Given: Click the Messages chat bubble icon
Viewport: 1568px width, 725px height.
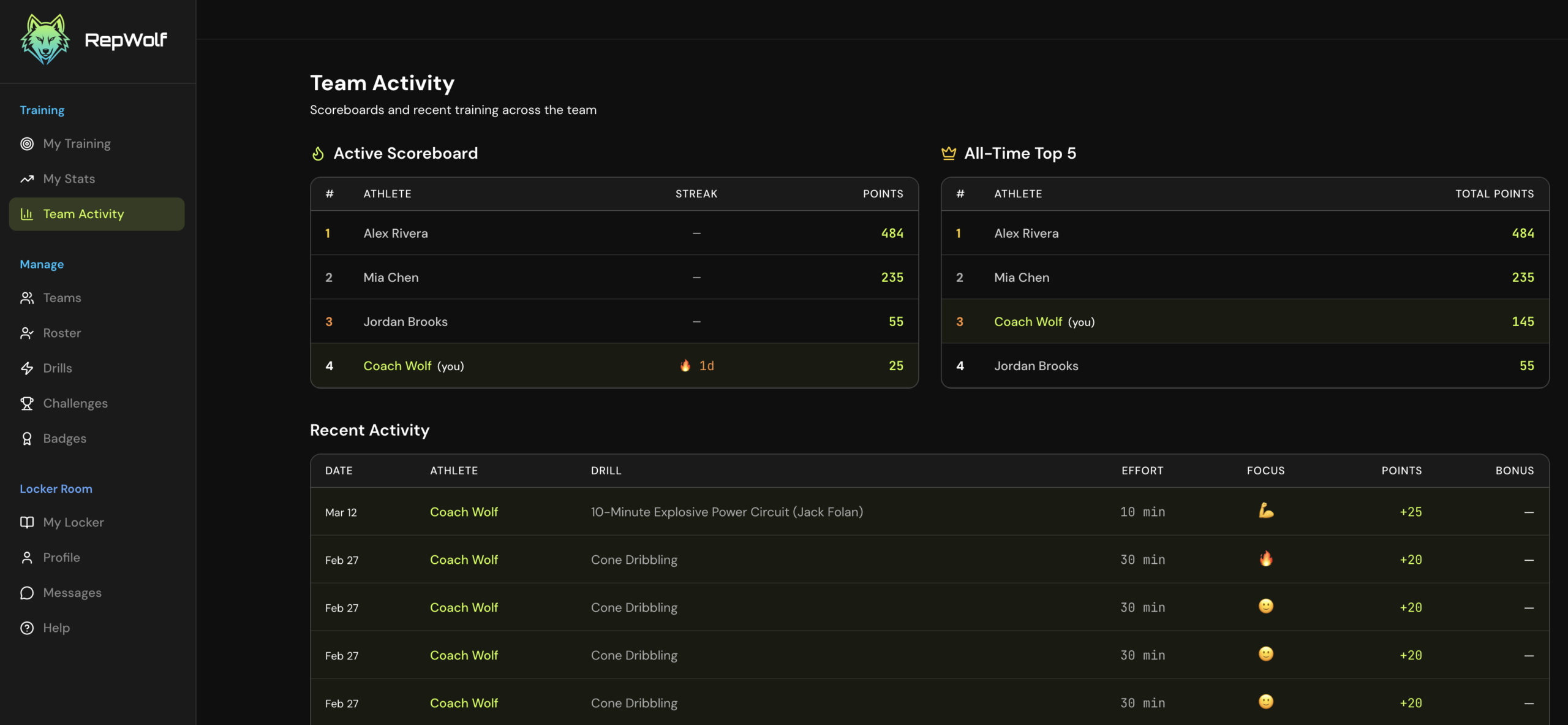Looking at the screenshot, I should pos(27,593).
